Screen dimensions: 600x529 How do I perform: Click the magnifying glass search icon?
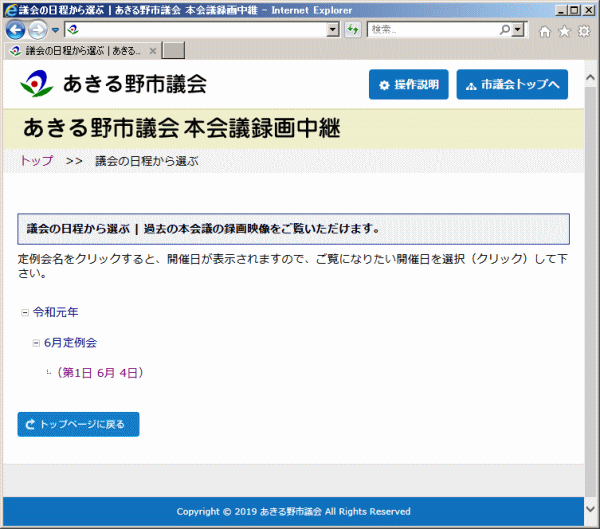505,29
